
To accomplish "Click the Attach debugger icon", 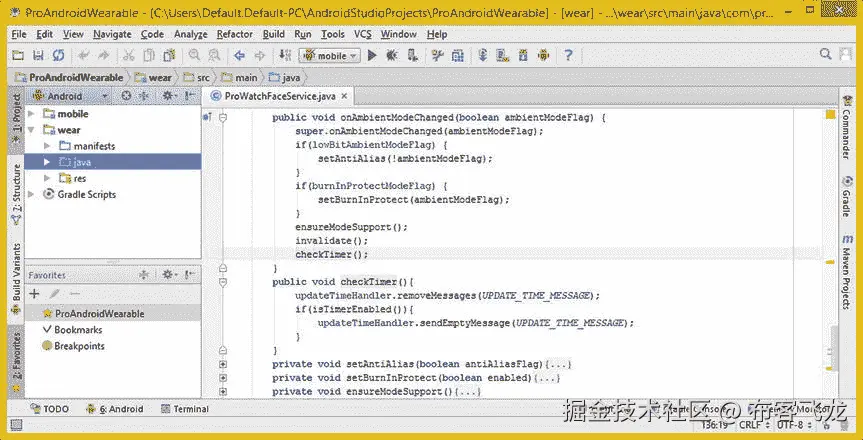I will [x=412, y=55].
